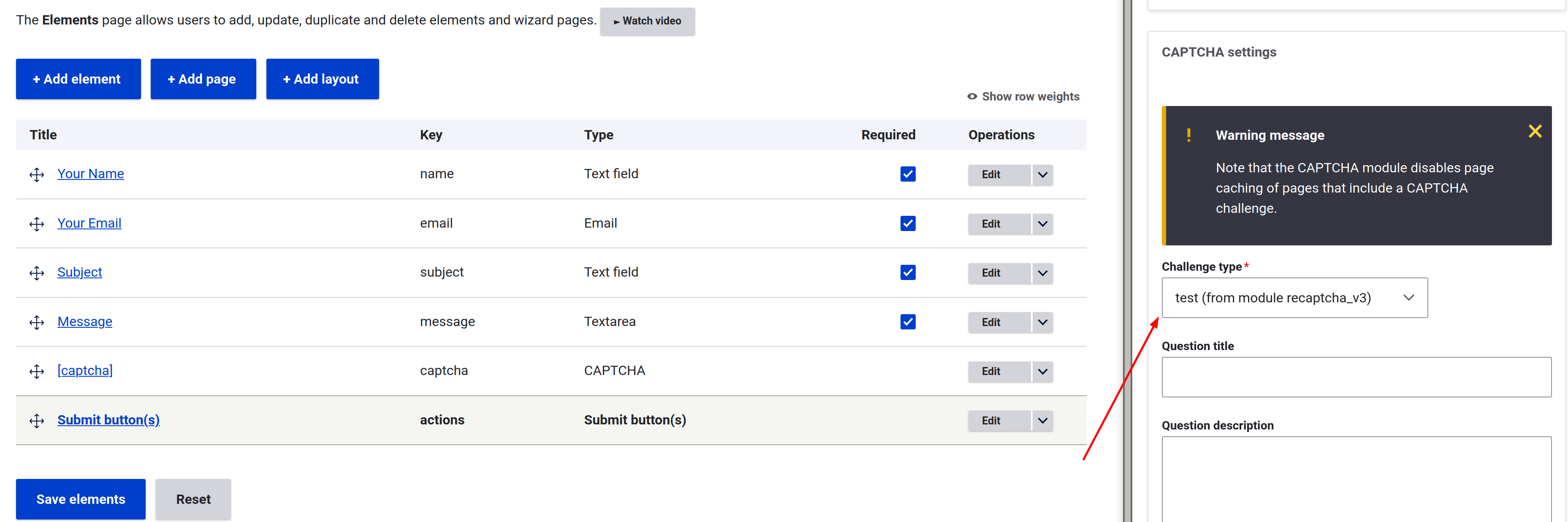The width and height of the screenshot is (1568, 522).
Task: Select the drag handle beside [captcha]
Action: [37, 372]
